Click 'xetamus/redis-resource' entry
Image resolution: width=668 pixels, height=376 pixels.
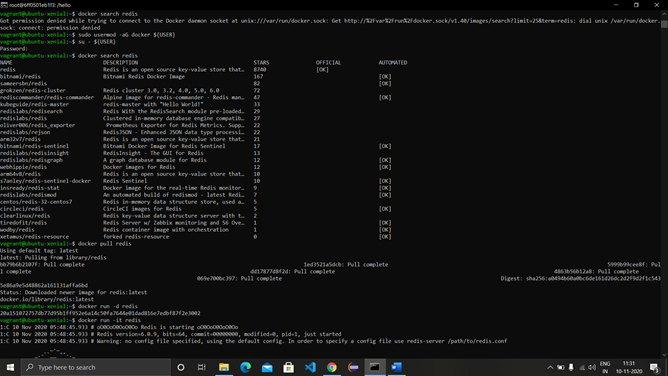click(35, 237)
